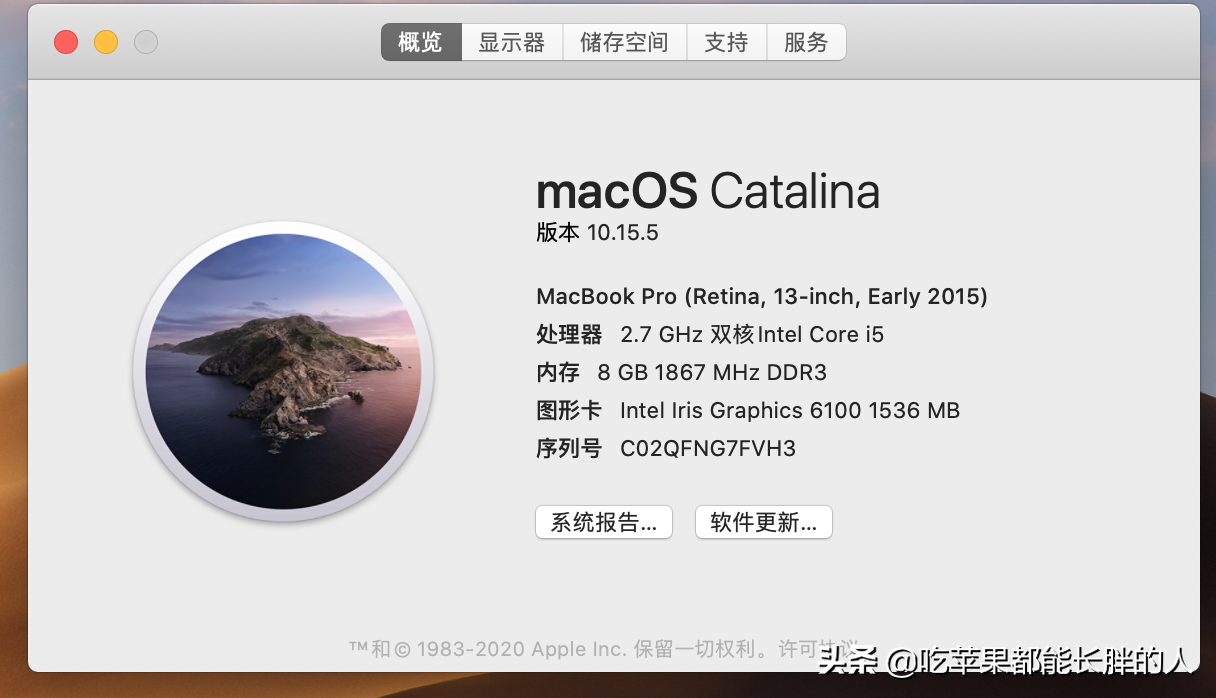Open 系统报告... system report
The image size is (1216, 698).
[604, 522]
